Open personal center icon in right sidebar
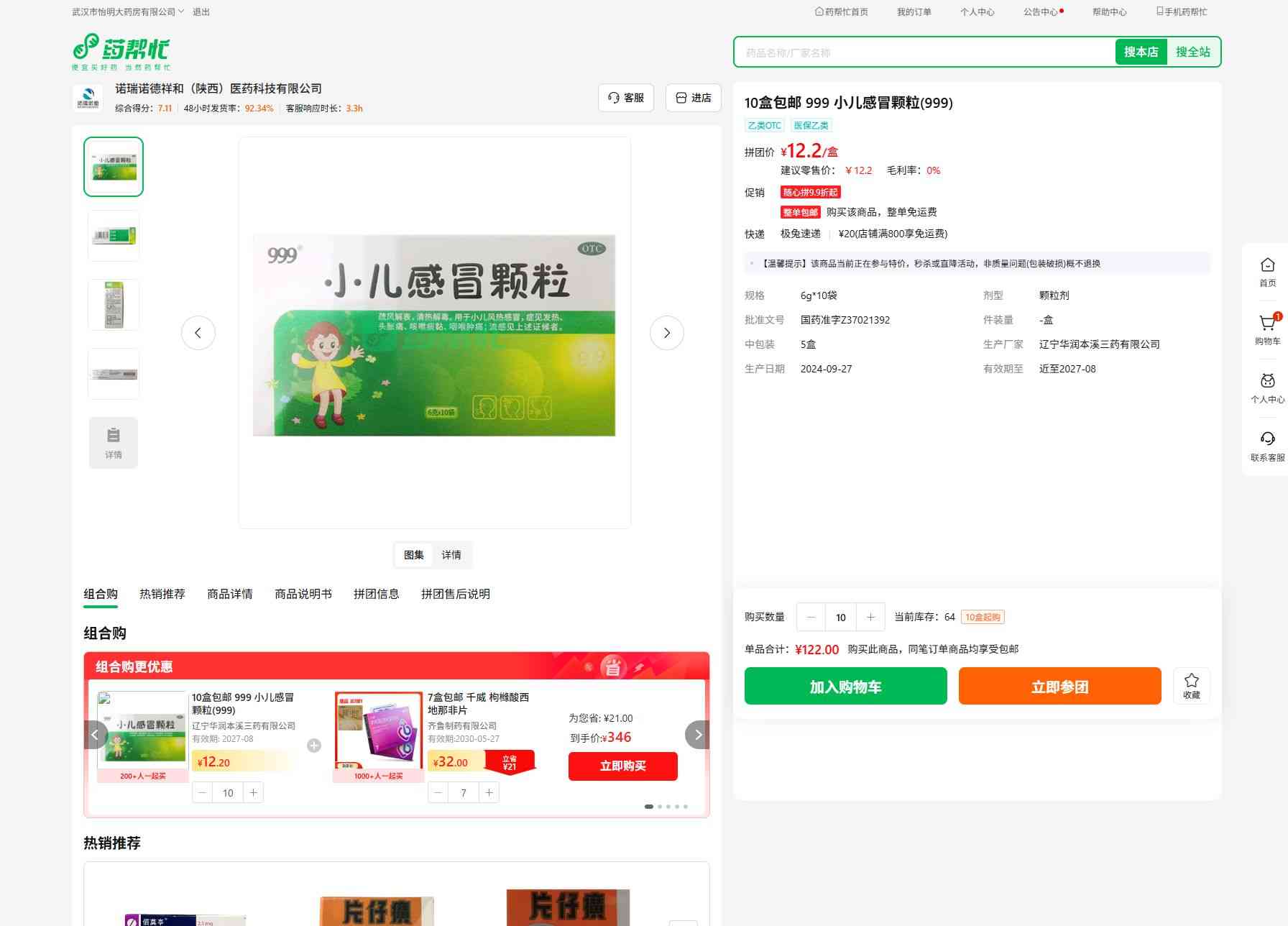Screen dimensions: 1288x926 click(x=1267, y=382)
